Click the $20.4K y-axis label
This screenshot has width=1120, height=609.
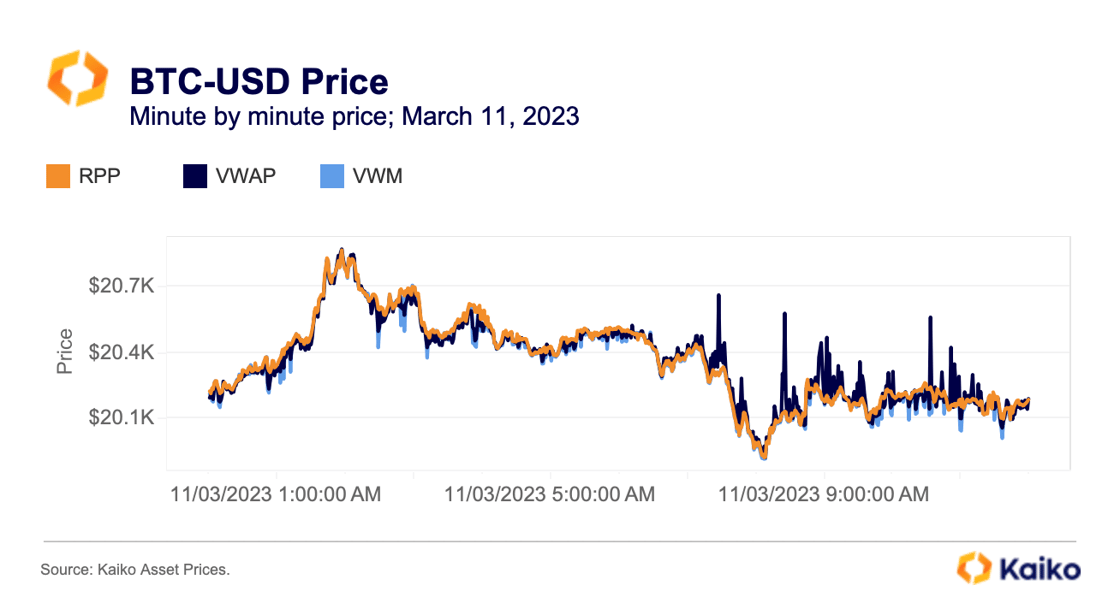pyautogui.click(x=121, y=352)
